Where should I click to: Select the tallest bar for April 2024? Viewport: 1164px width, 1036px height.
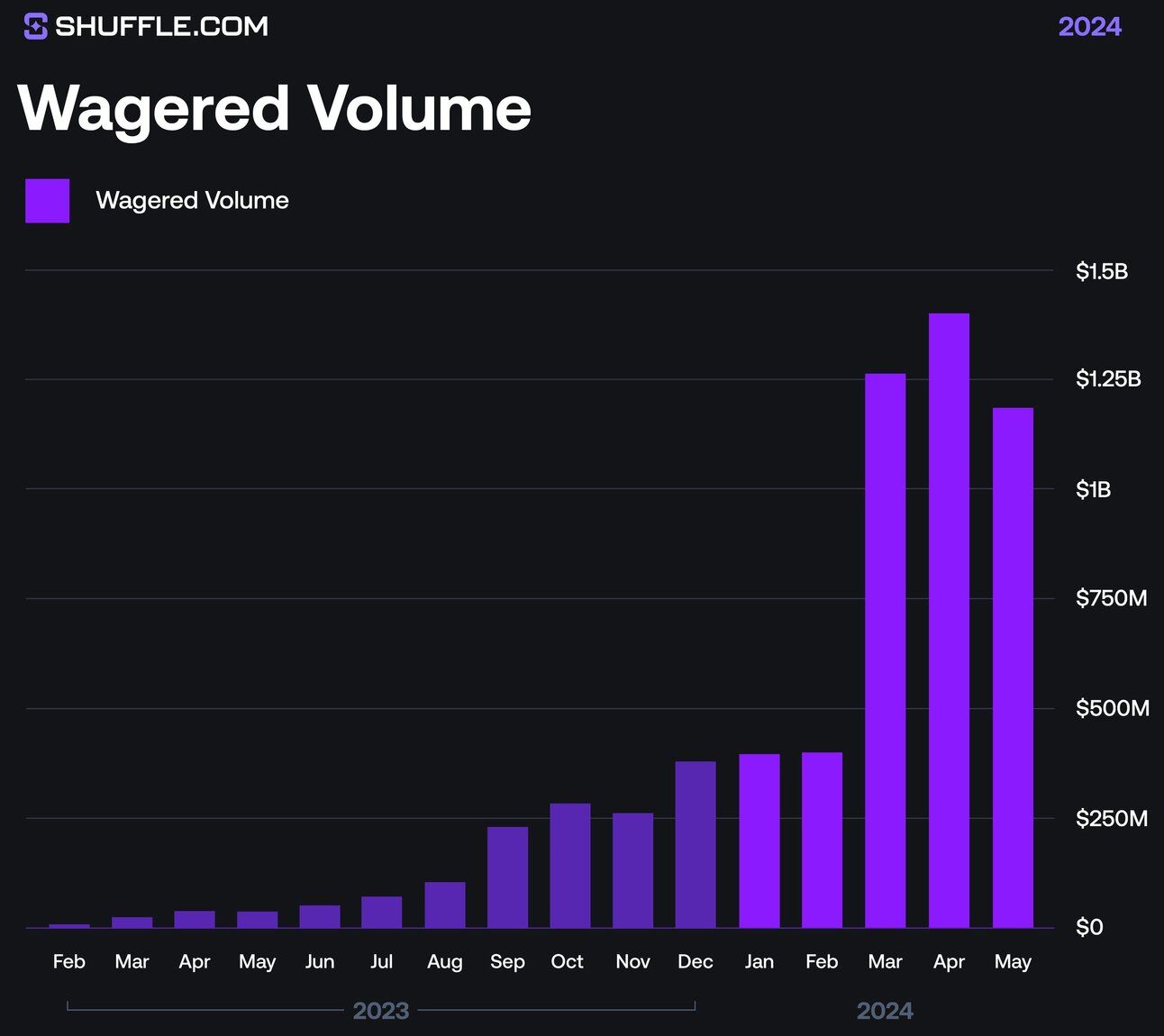[949, 621]
